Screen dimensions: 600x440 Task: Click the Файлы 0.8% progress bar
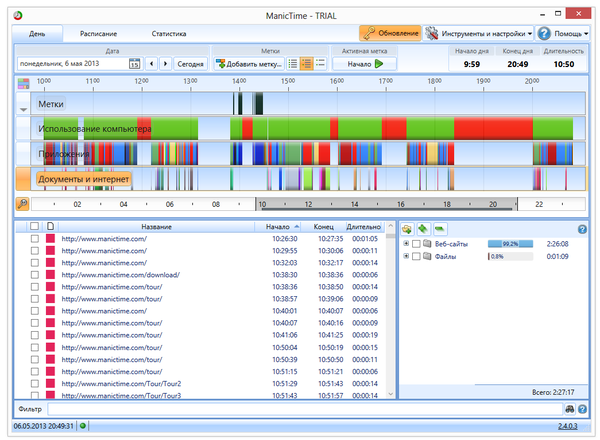pos(510,256)
